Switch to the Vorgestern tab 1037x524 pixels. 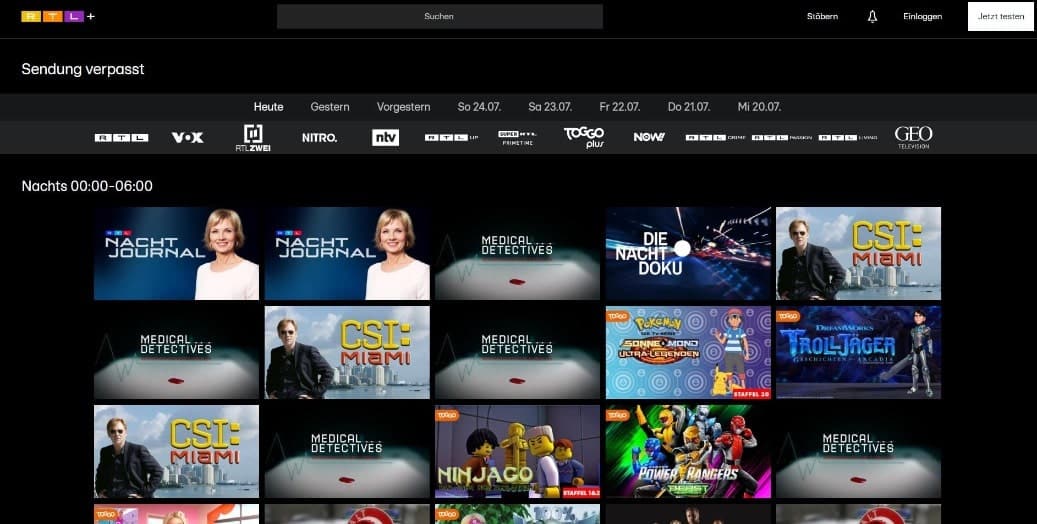pos(403,107)
